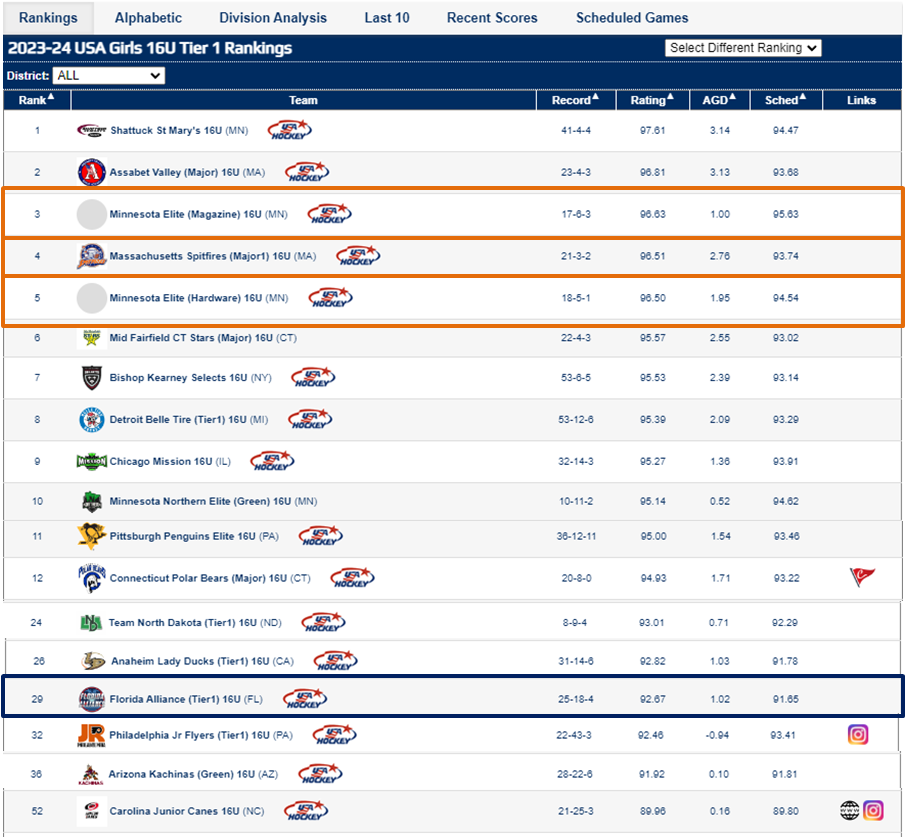Sort by the AGD column header
This screenshot has width=906, height=838.
point(719,100)
